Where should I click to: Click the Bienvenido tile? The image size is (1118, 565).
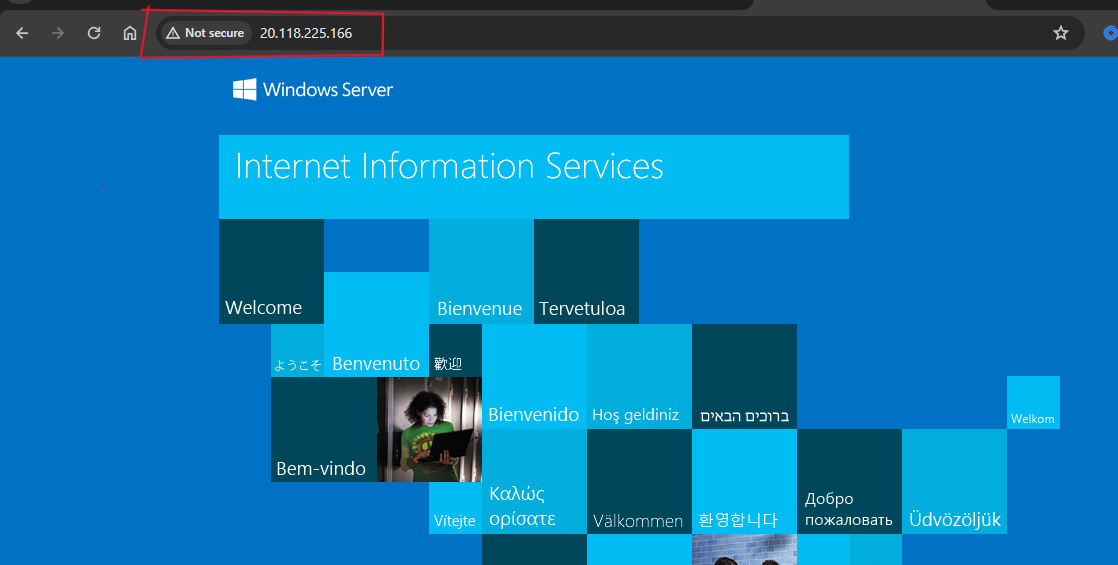534,377
